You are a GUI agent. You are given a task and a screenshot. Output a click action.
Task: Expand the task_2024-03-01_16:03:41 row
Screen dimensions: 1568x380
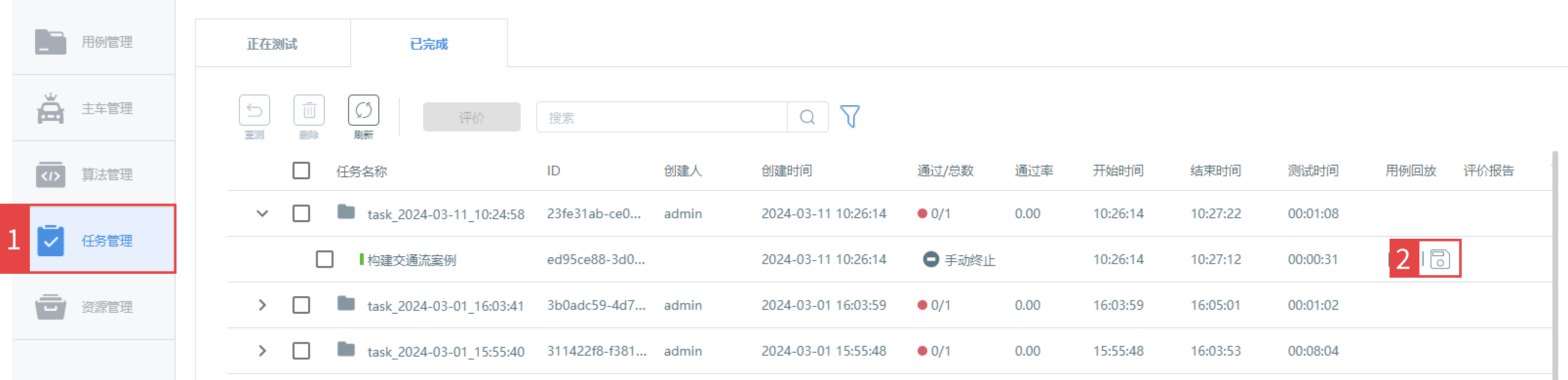pyautogui.click(x=262, y=304)
